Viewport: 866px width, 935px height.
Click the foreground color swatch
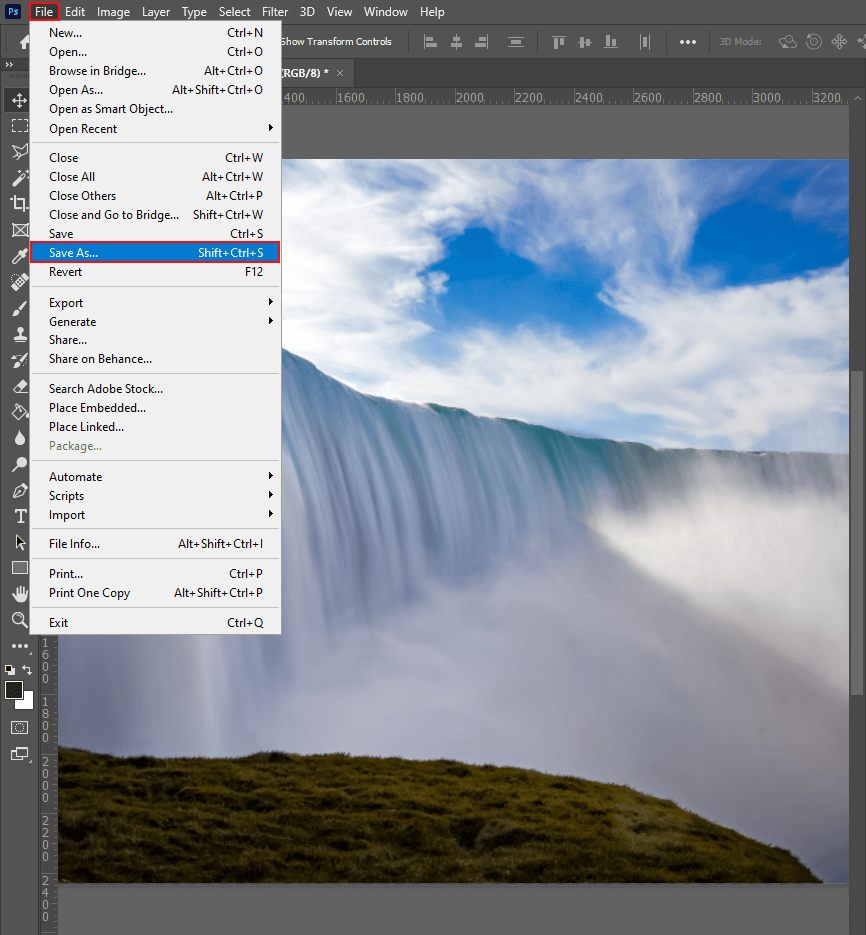click(x=14, y=690)
